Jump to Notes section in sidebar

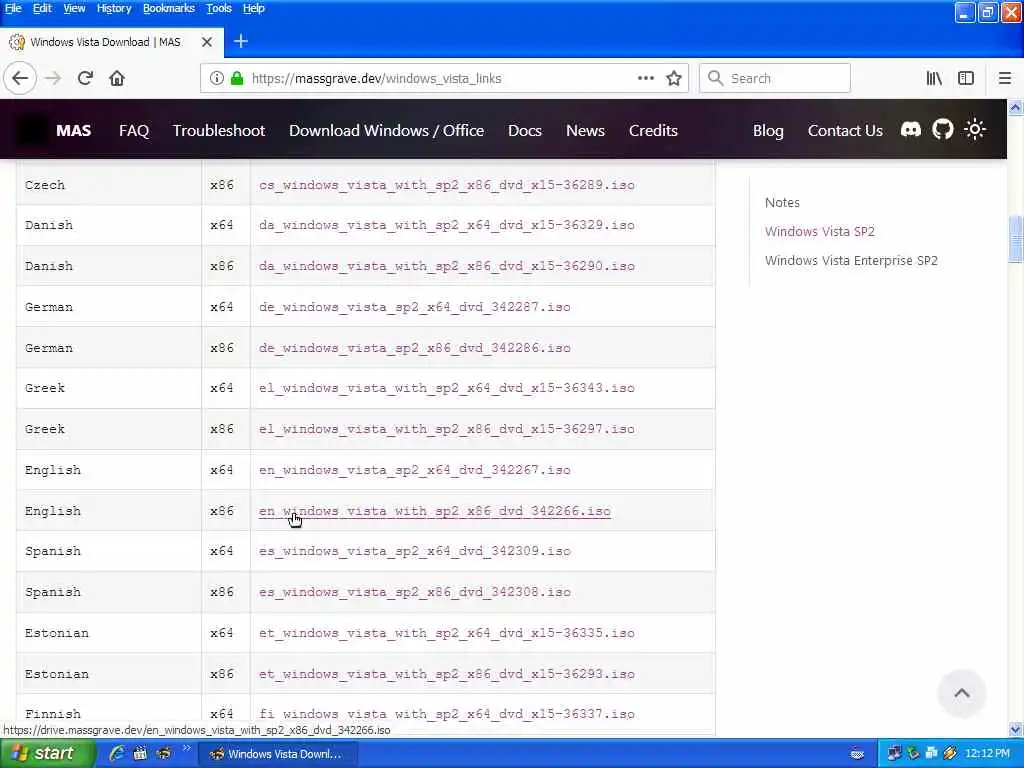pyautogui.click(x=782, y=202)
